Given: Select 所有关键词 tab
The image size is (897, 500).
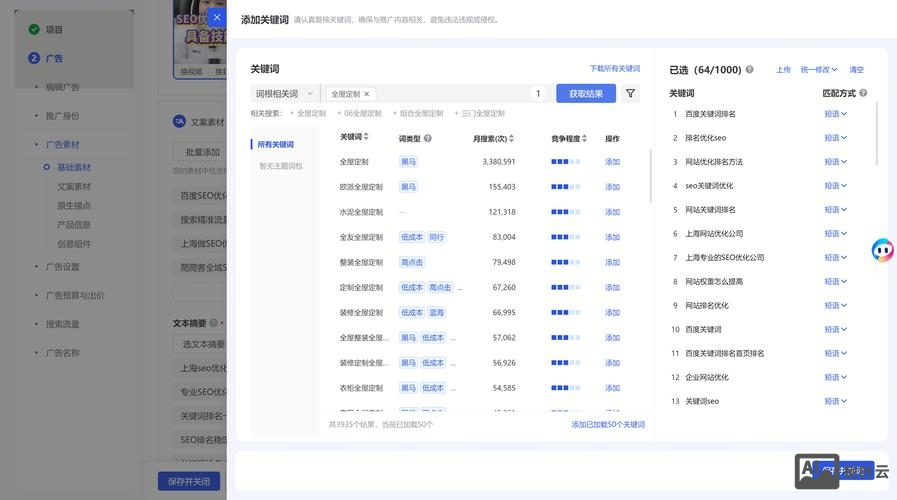Looking at the screenshot, I should [275, 144].
